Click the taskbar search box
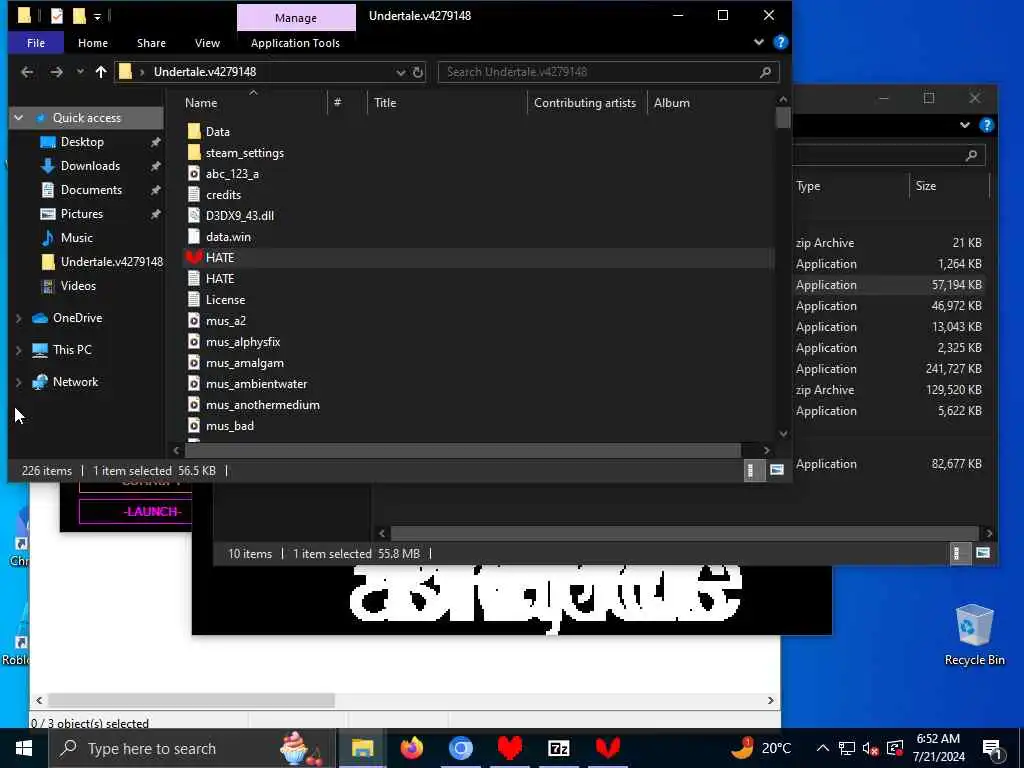Image resolution: width=1024 pixels, height=768 pixels. pyautogui.click(x=193, y=748)
